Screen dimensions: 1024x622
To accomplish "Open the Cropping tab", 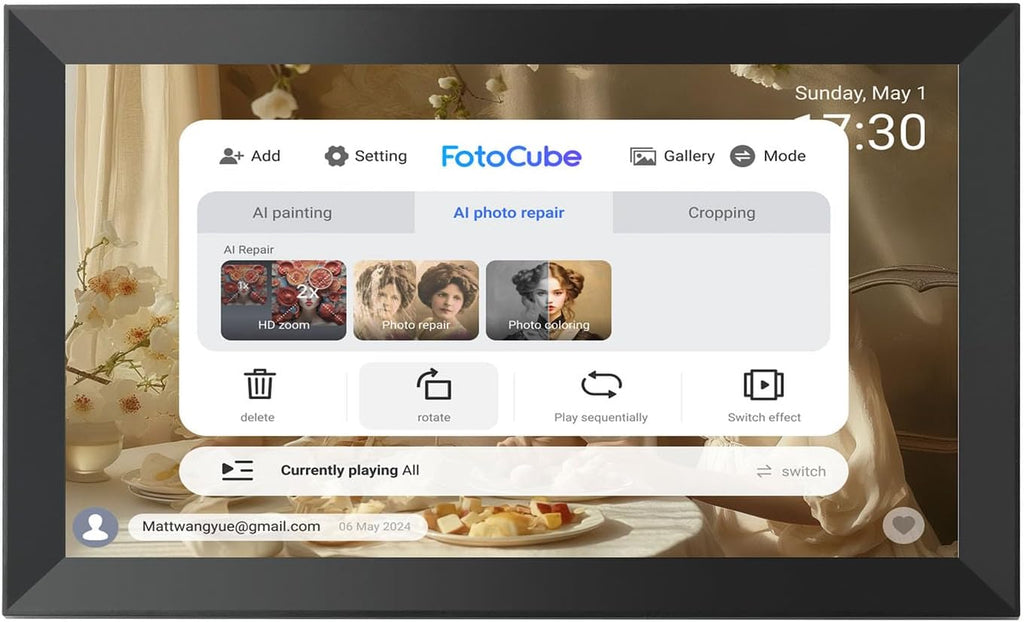I will click(722, 212).
